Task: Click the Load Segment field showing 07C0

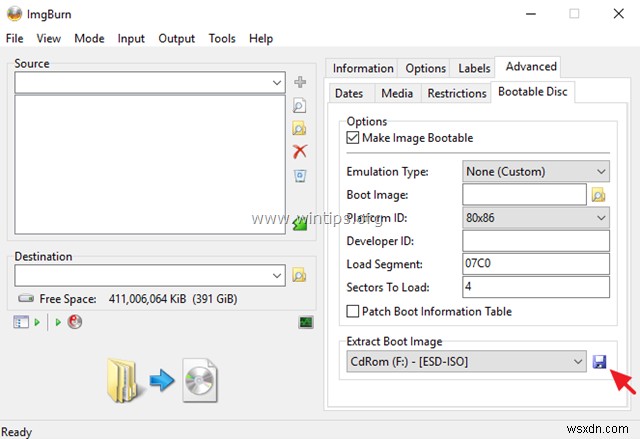Action: (536, 264)
